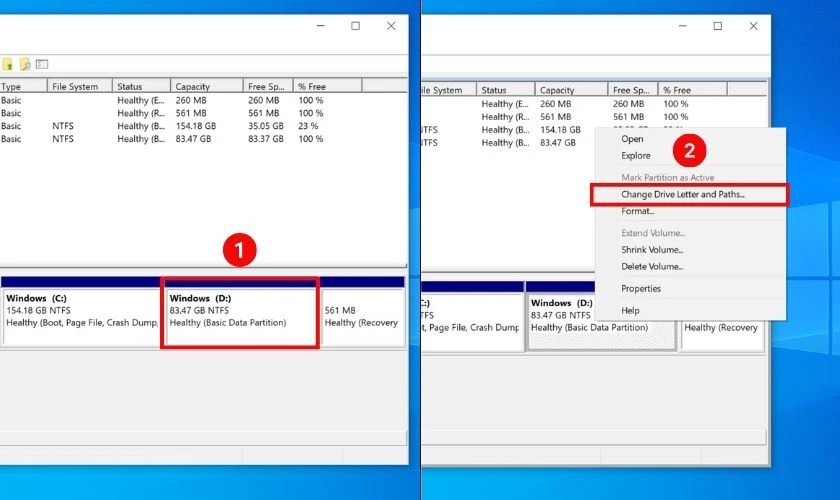840x500 pixels.
Task: Choose Explore from the context menu
Action: [x=636, y=155]
